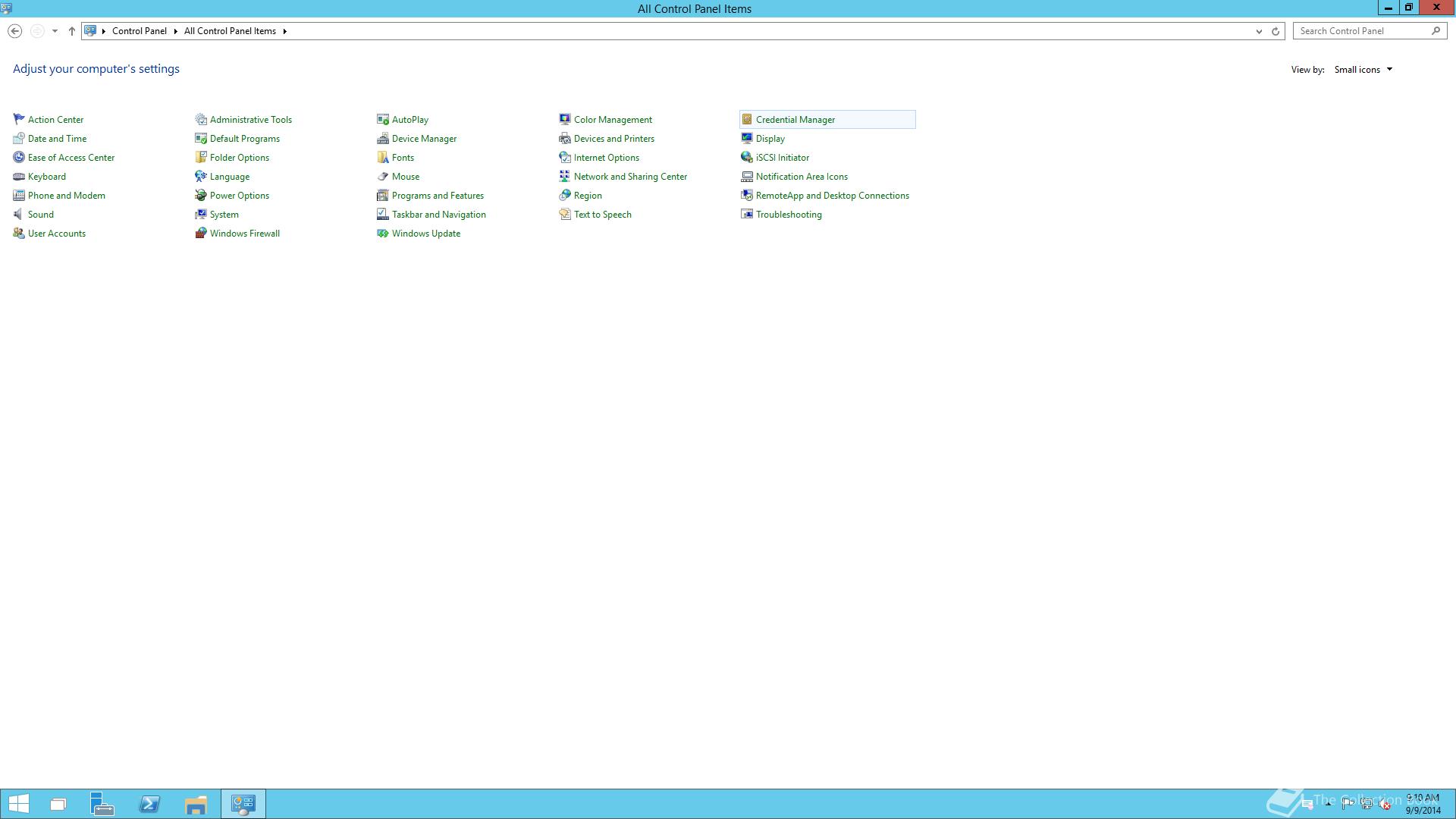Expand the root breadcrumb arrow before Control Panel
The image size is (1456, 819).
point(104,31)
